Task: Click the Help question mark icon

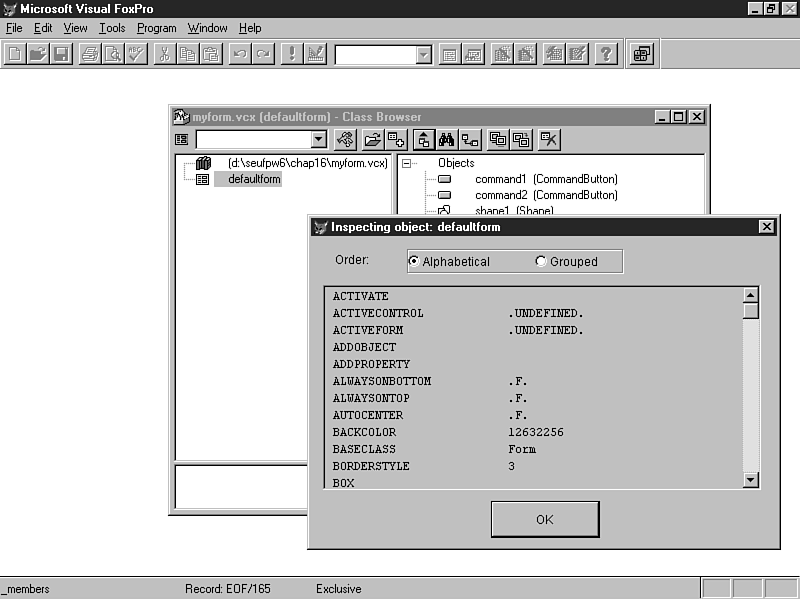Action: point(606,54)
